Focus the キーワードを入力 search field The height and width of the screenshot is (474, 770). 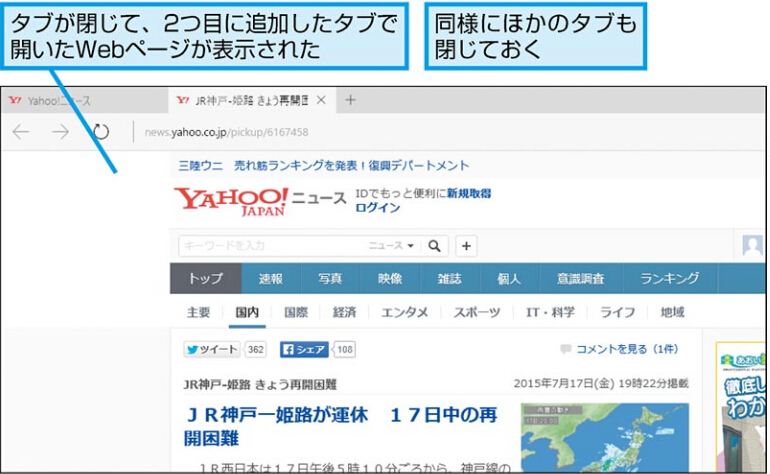[x=272, y=246]
